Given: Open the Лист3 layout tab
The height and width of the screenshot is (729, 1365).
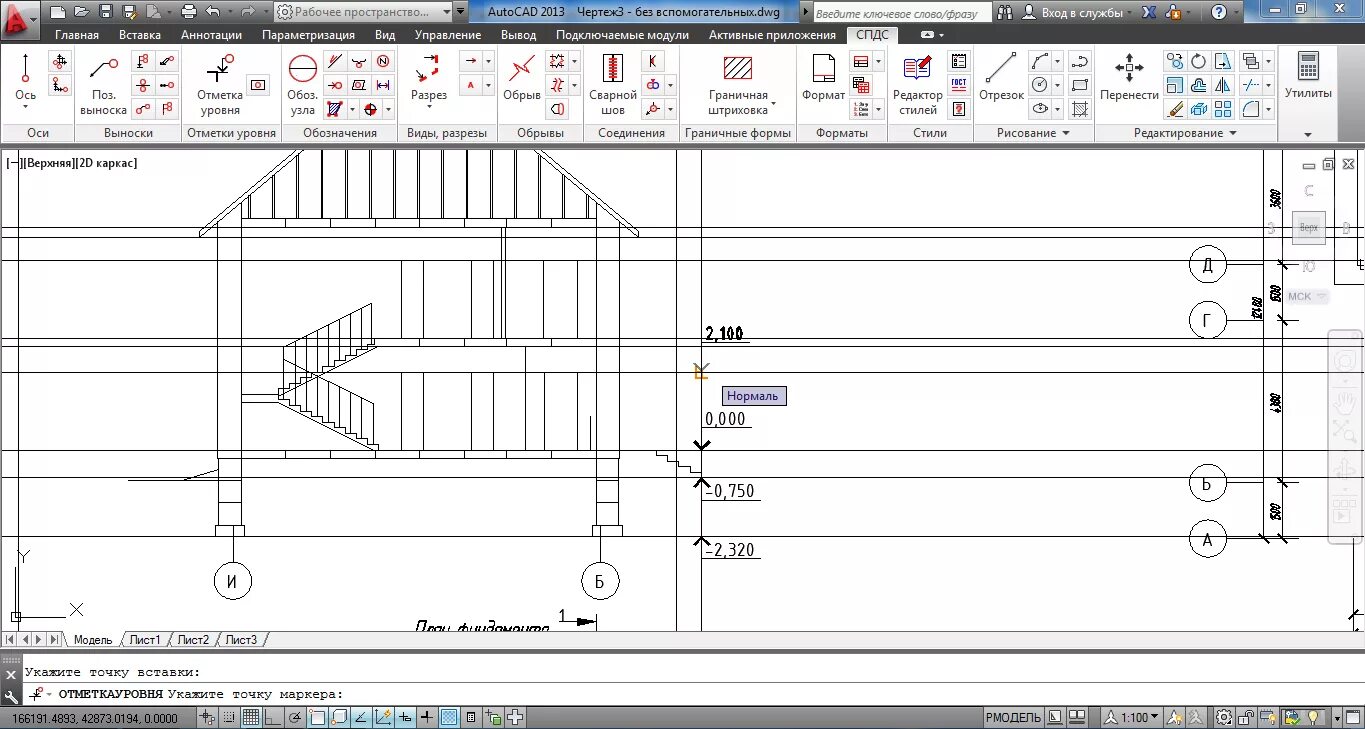Looking at the screenshot, I should (241, 640).
